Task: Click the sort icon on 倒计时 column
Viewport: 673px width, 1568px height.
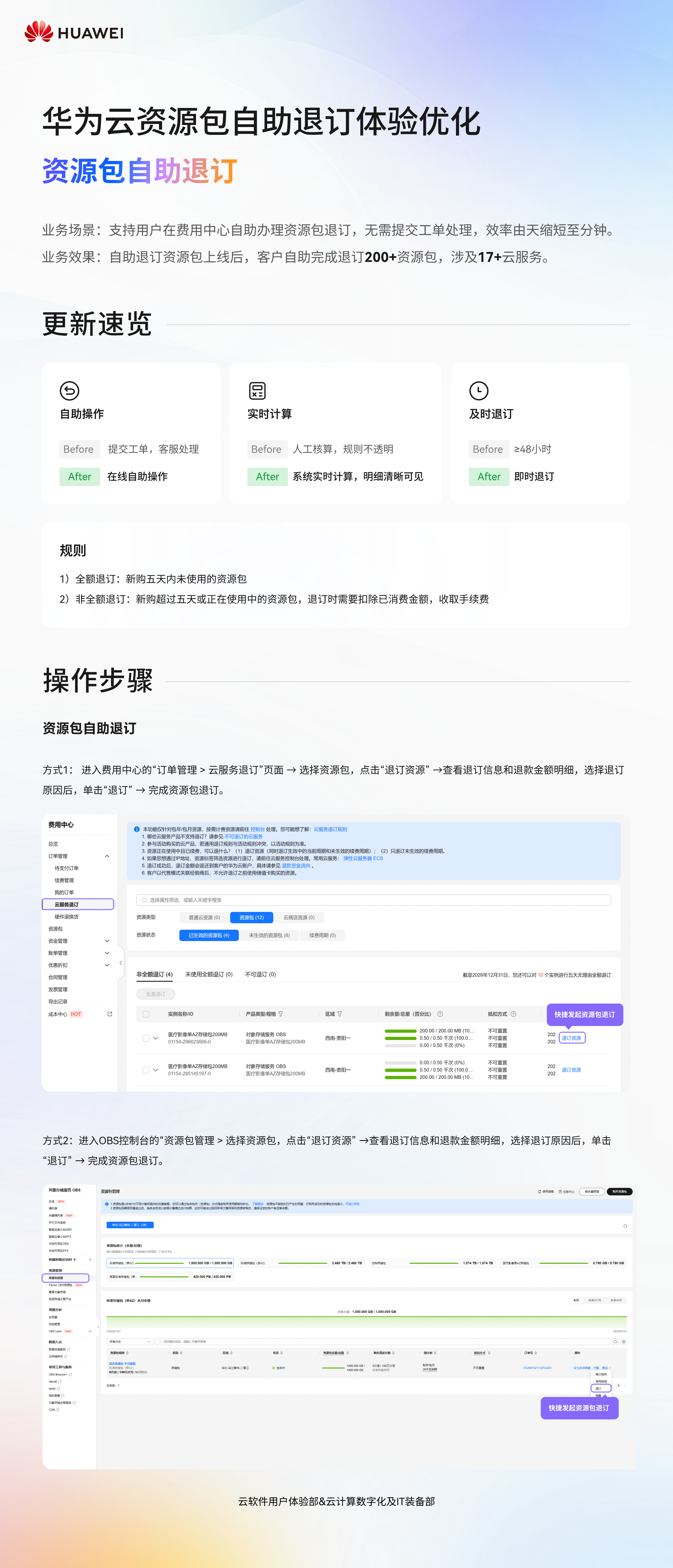Action: (436, 1353)
